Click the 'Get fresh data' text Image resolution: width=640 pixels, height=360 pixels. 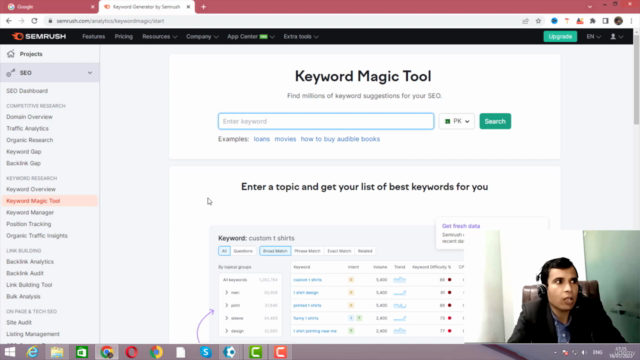(x=461, y=226)
